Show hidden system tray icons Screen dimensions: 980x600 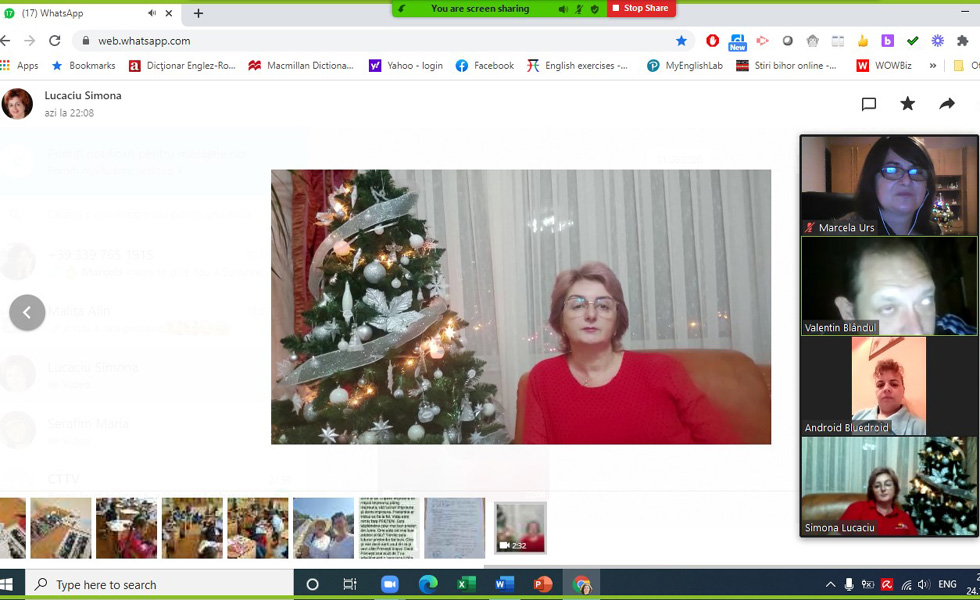[830, 584]
